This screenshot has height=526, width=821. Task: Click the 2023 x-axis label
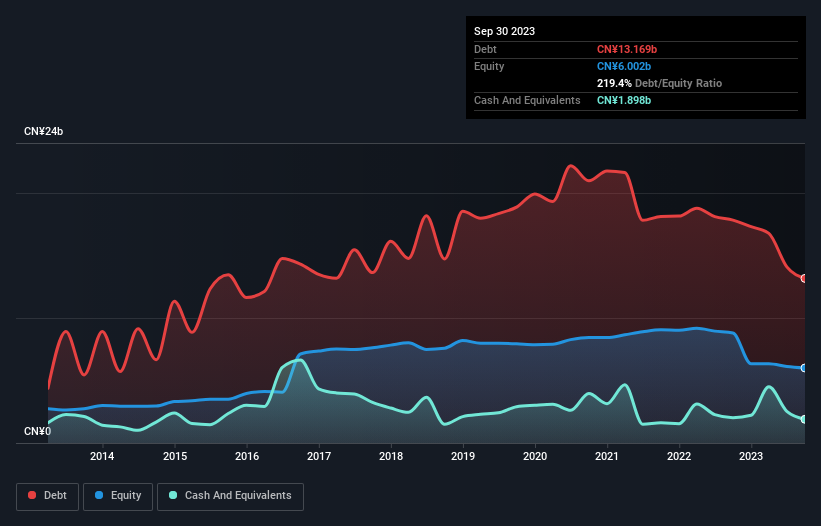pos(751,456)
